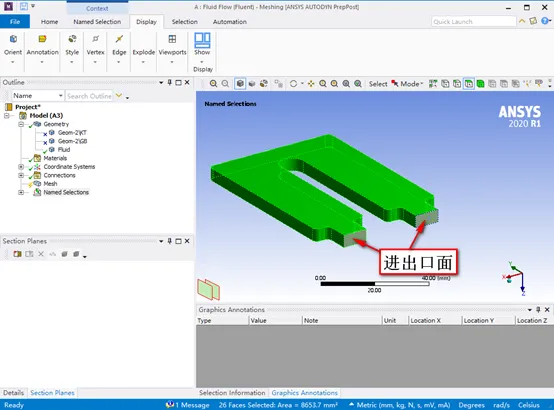Open the Style display options
The width and height of the screenshot is (554, 410).
click(72, 48)
